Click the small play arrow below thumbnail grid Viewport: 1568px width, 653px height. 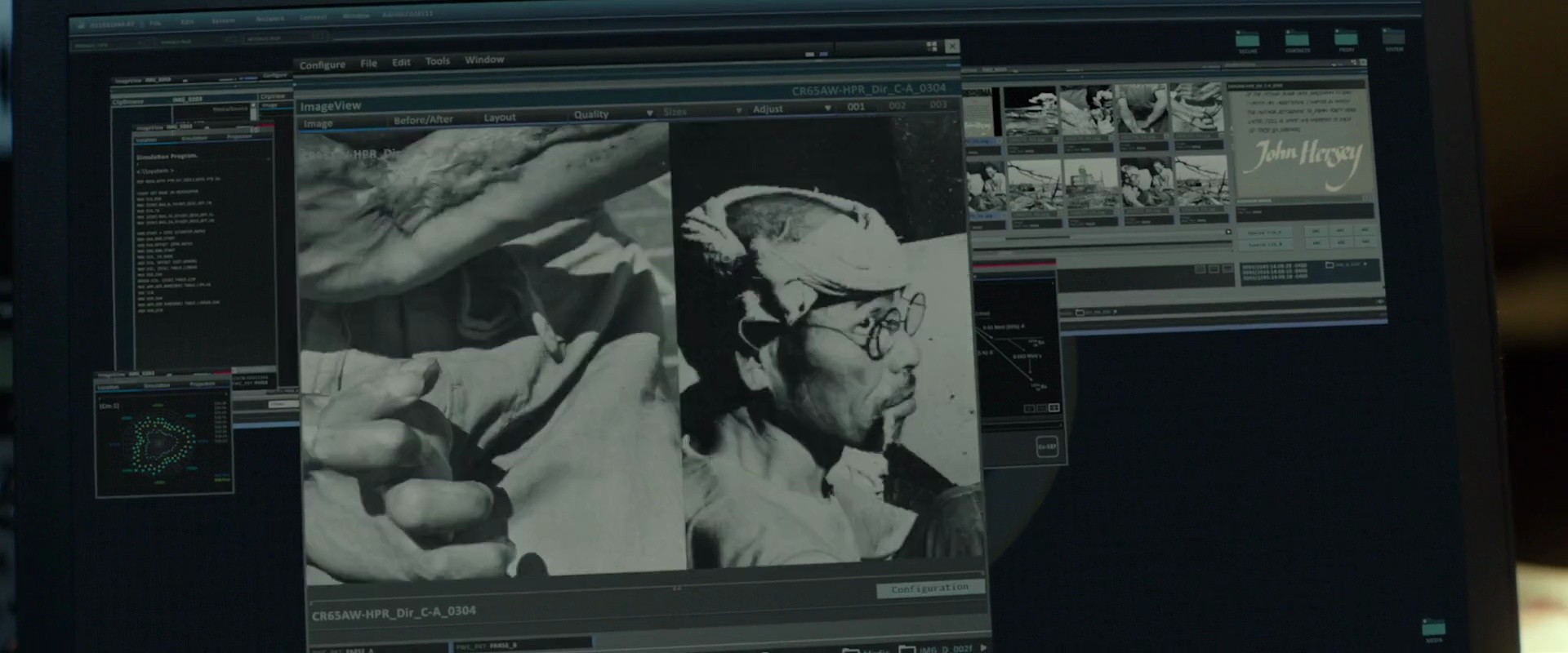[x=1228, y=232]
